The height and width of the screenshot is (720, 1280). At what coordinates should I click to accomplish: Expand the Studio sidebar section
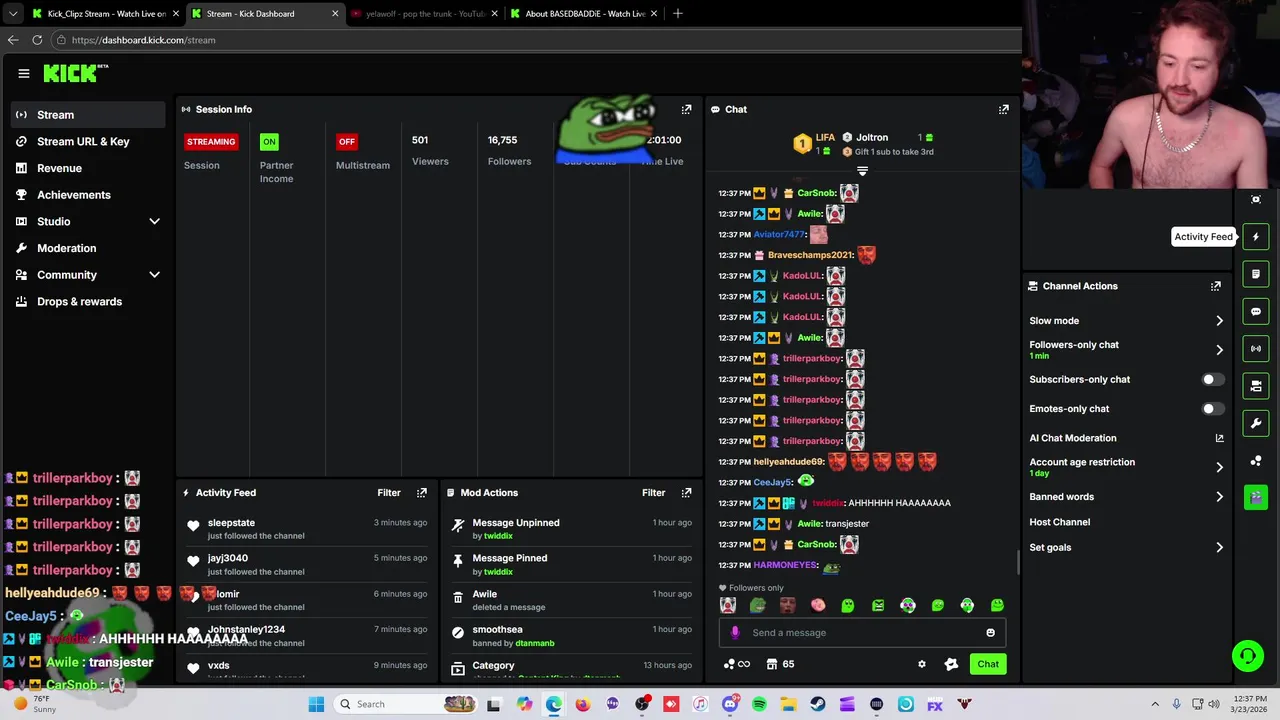[155, 221]
